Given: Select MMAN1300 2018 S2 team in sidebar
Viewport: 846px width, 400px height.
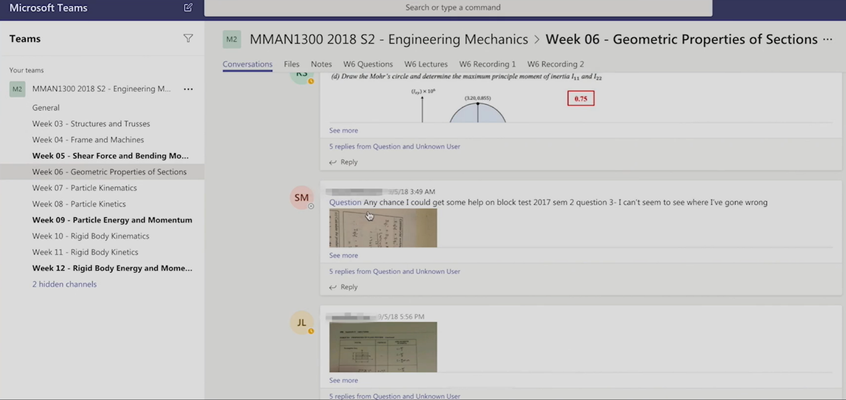Looking at the screenshot, I should pos(101,89).
